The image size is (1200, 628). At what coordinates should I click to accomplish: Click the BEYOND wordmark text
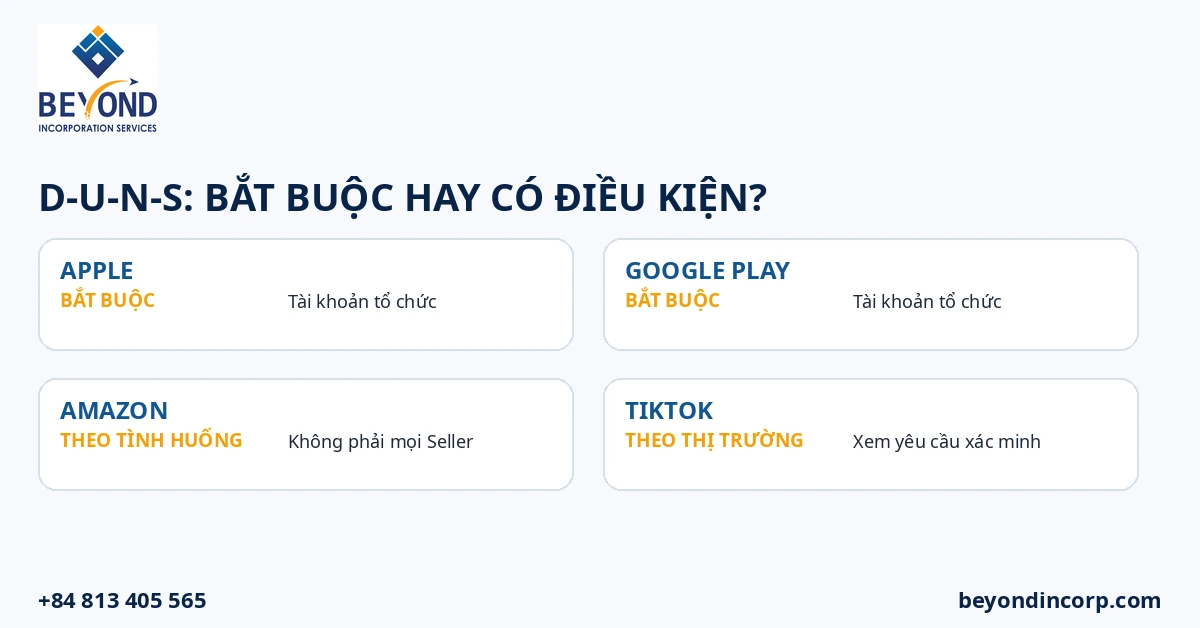coord(98,105)
